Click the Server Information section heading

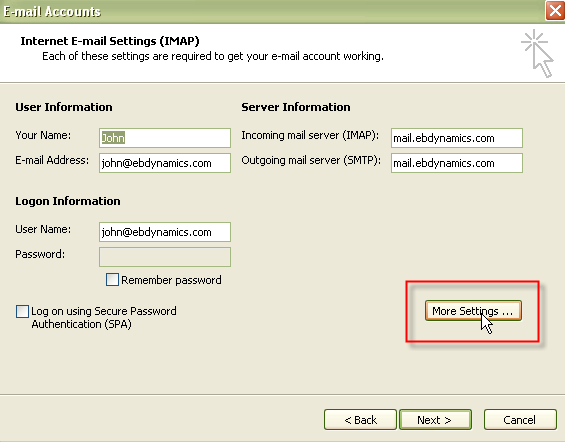pyautogui.click(x=296, y=107)
